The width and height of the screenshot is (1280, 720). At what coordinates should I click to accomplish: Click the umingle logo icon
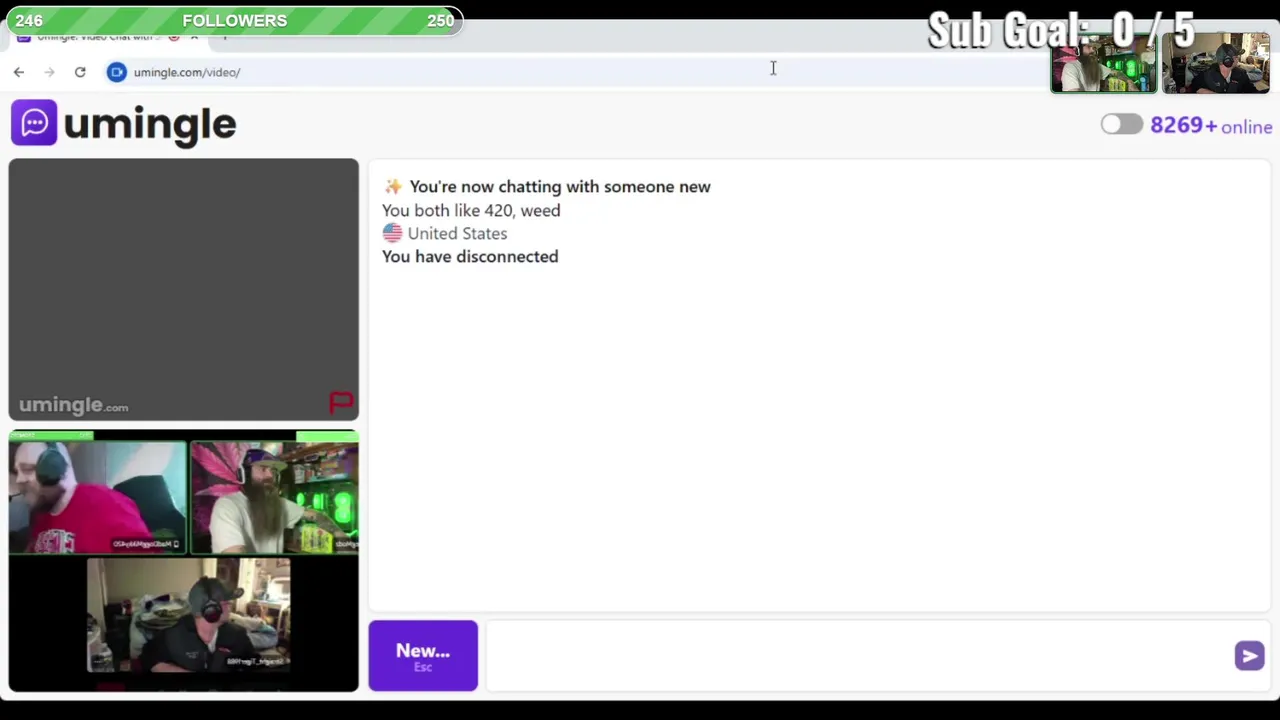click(34, 123)
